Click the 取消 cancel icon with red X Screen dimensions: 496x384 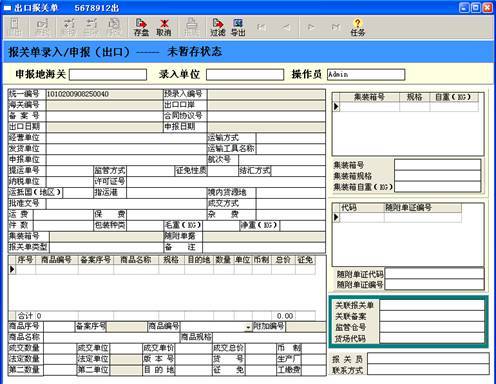coord(164,27)
